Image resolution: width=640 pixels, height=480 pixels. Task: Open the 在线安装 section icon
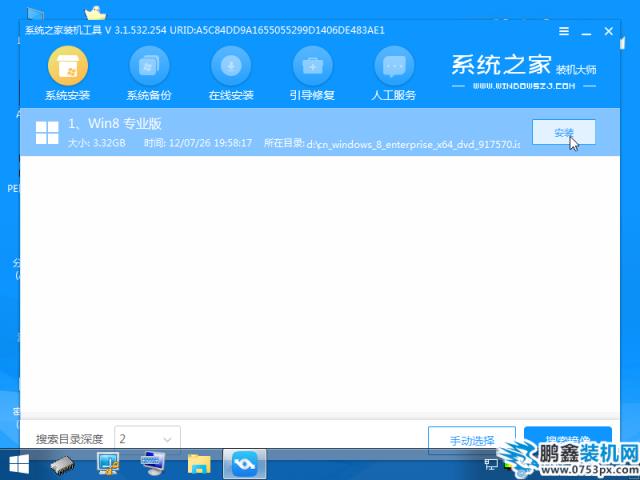(x=231, y=66)
